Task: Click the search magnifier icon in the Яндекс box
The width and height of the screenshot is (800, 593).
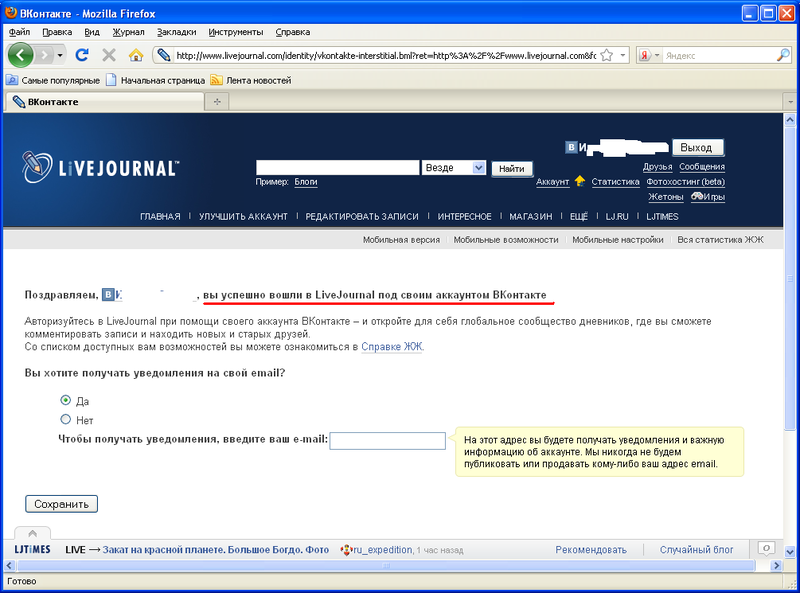Action: (783, 55)
